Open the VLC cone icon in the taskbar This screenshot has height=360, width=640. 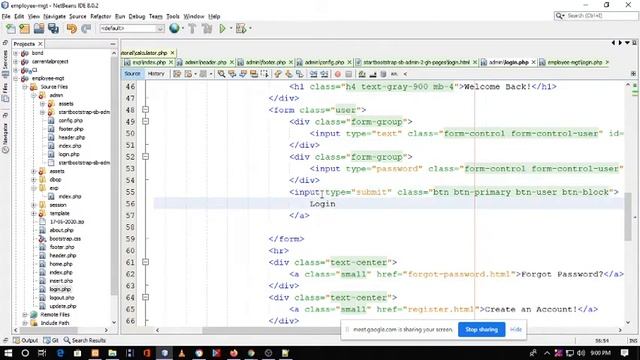[182, 353]
